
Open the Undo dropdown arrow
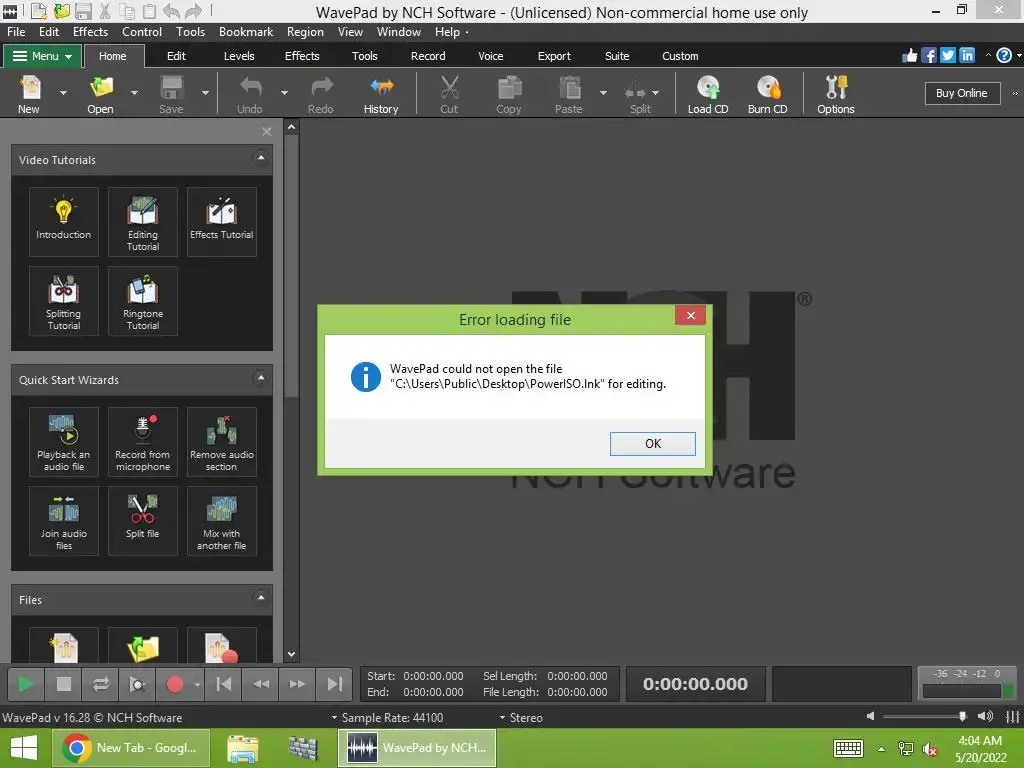[x=284, y=93]
